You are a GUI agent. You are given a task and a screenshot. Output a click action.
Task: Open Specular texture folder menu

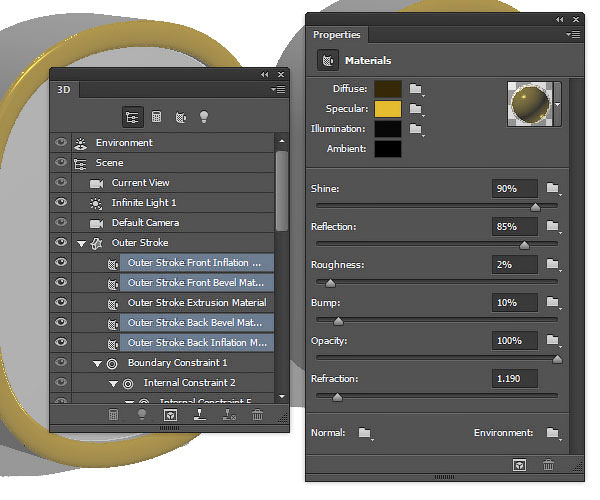coord(416,109)
